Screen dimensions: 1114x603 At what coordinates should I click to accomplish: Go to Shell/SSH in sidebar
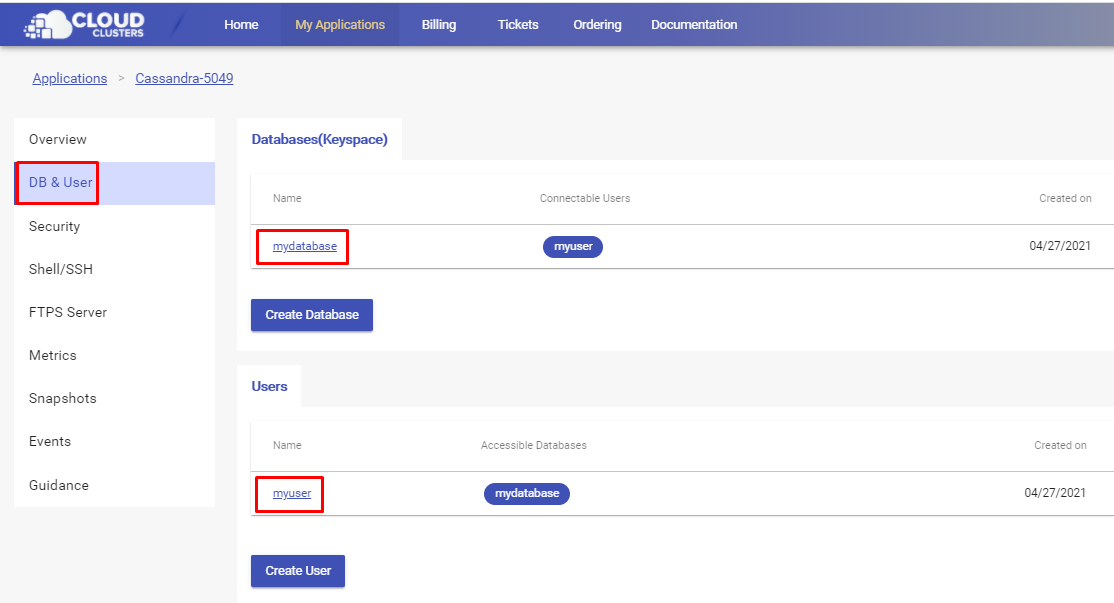tap(61, 270)
